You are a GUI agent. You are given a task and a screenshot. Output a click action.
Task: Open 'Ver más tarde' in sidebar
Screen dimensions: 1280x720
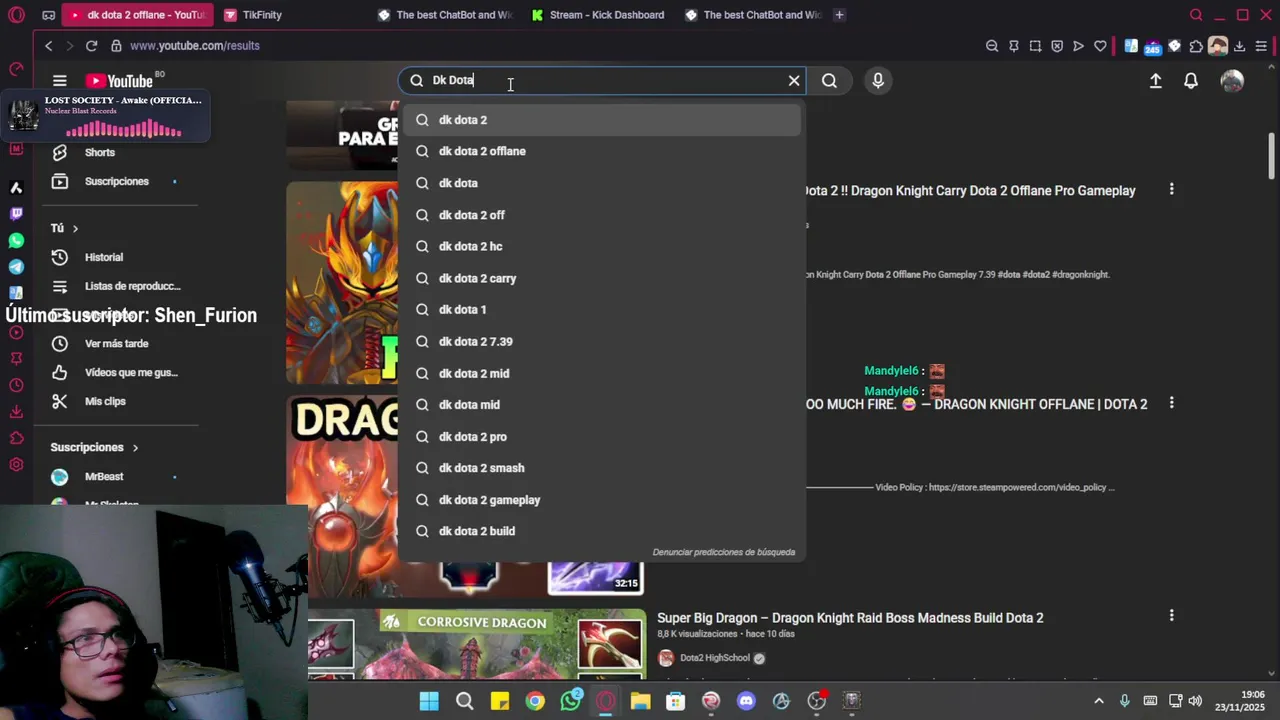point(116,343)
